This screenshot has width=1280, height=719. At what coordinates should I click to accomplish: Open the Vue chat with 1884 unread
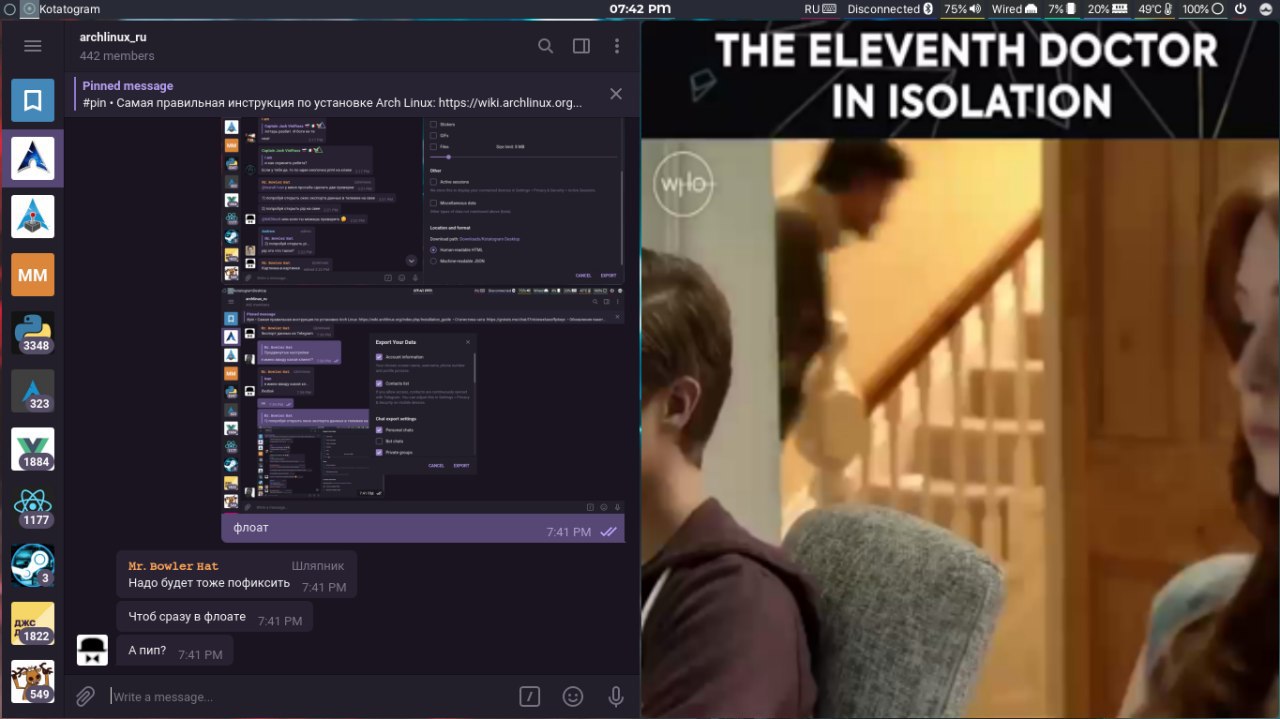[32, 449]
